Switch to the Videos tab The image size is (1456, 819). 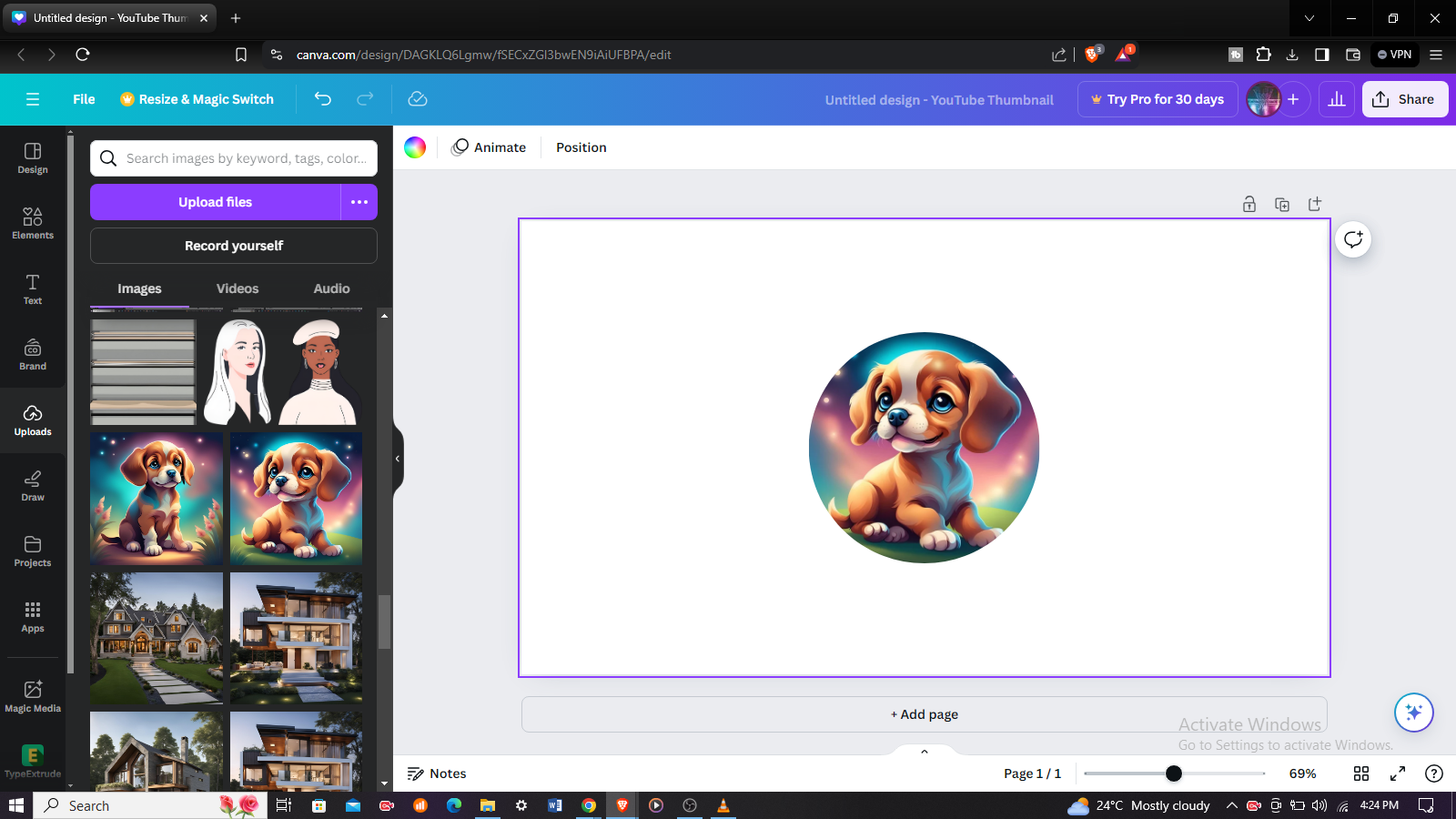pos(238,288)
